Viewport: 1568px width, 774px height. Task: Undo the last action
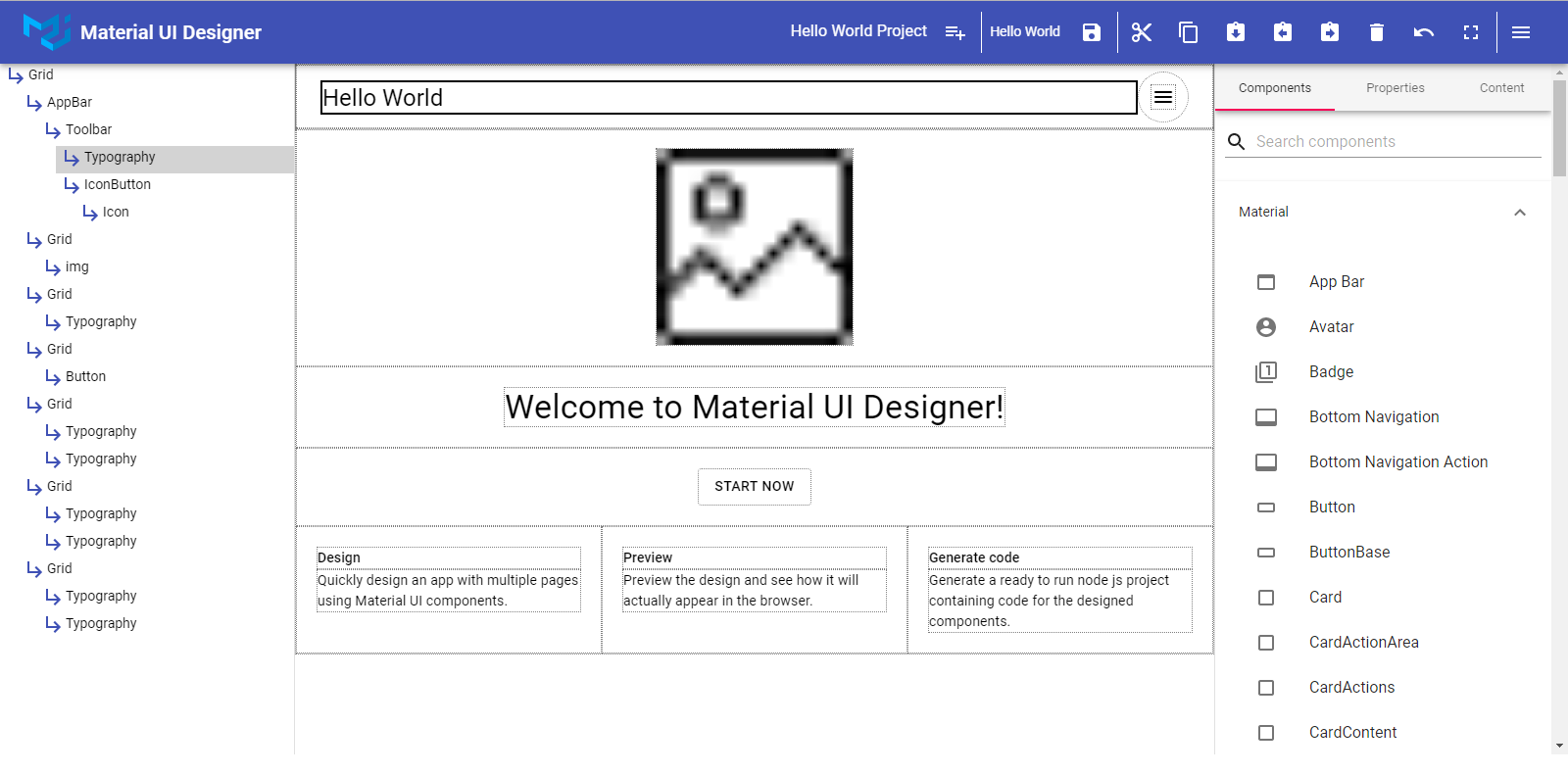point(1423,32)
